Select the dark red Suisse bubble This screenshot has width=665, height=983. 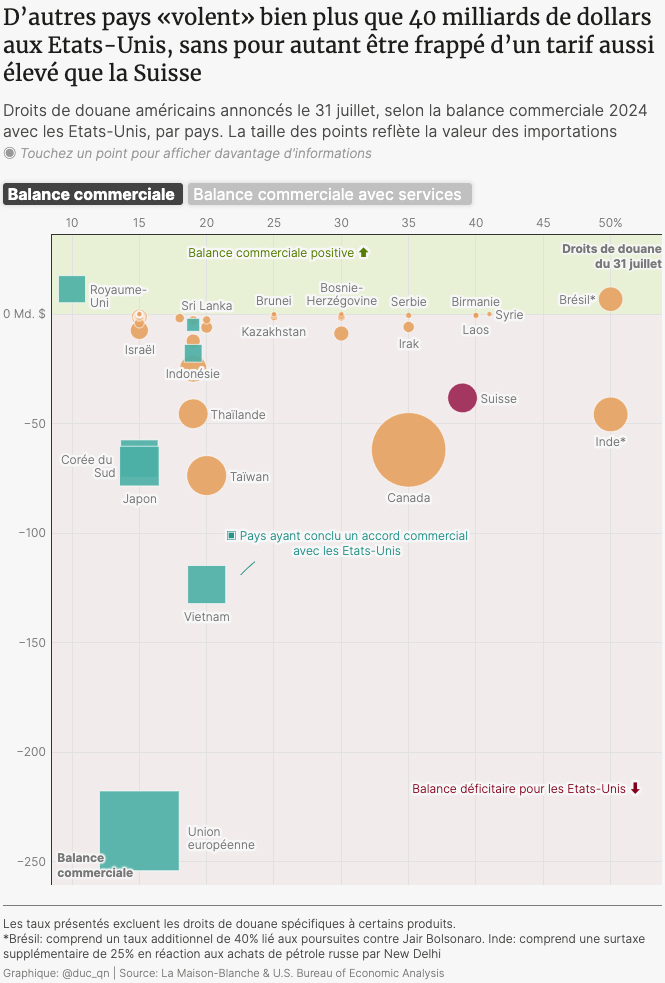(461, 397)
